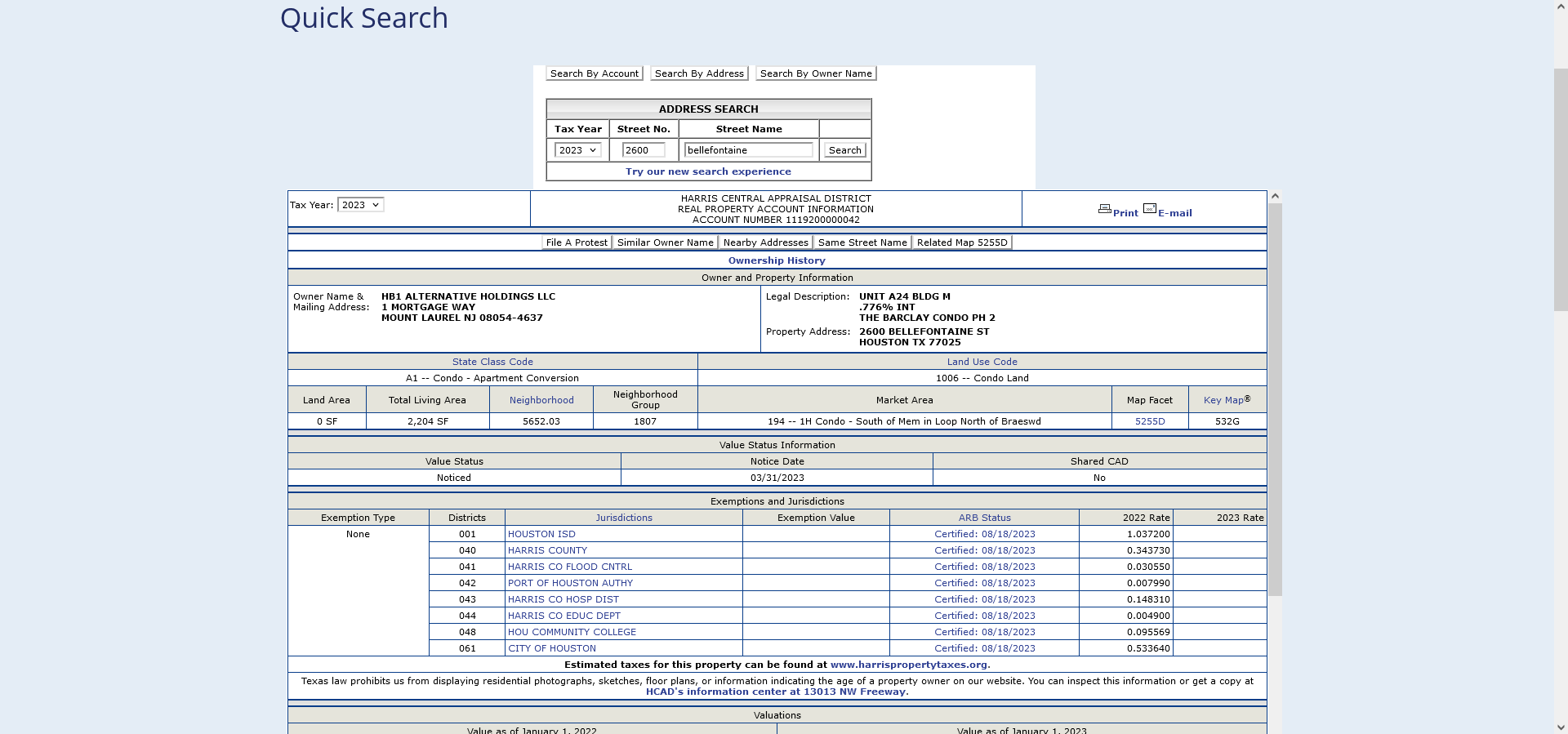Viewport: 1568px width, 734px height.
Task: Click Certified status for HOUSTON ISD
Action: coord(985,534)
